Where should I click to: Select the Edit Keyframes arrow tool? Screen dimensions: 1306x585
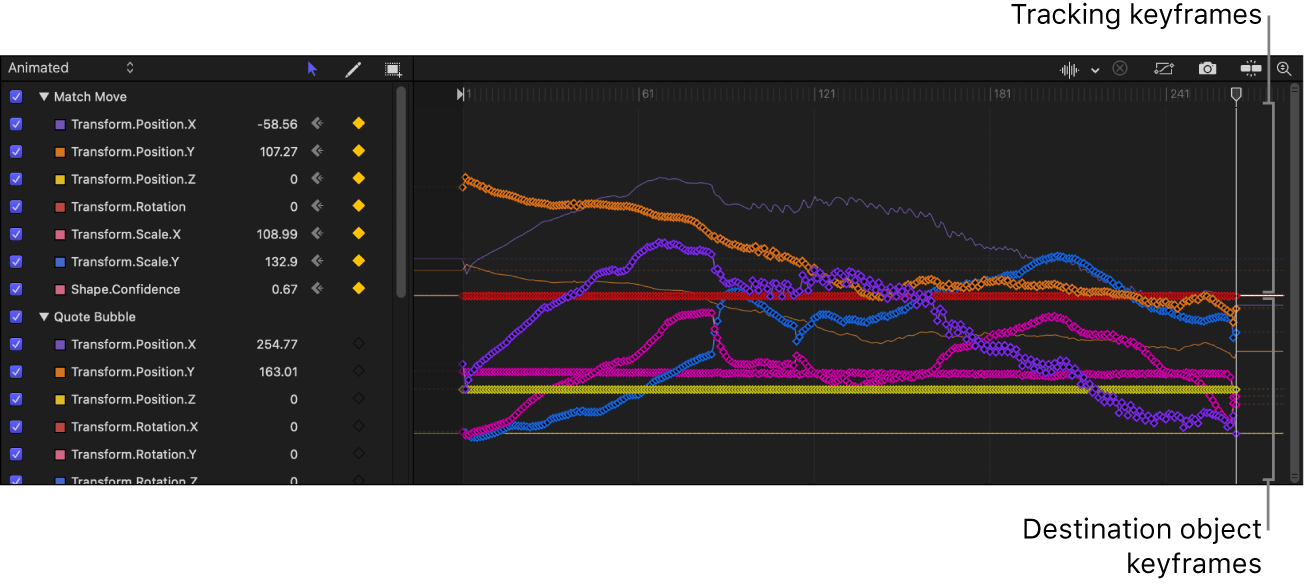312,68
